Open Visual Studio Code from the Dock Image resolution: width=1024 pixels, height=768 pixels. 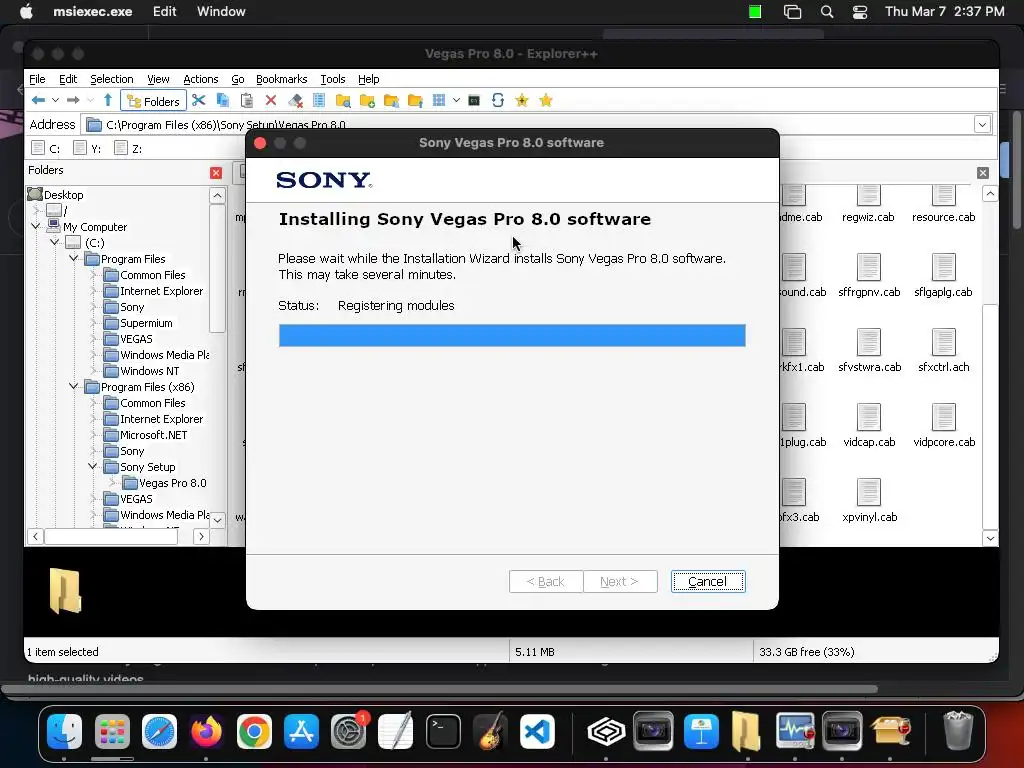[x=537, y=731]
